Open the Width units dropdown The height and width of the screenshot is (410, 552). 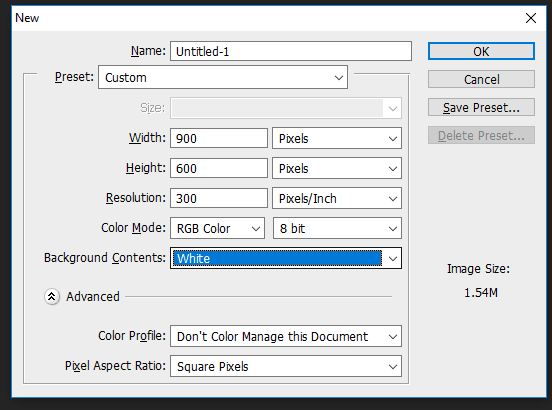pyautogui.click(x=337, y=138)
